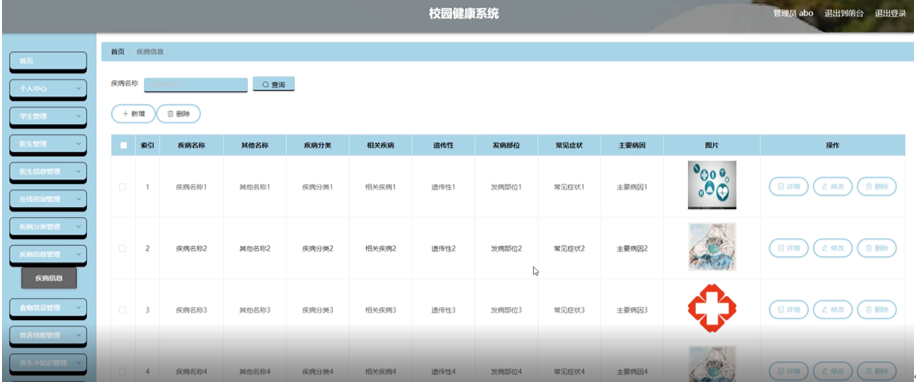Click 首页 in the breadcrumb
Screen dimensions: 916x382
tap(117, 51)
